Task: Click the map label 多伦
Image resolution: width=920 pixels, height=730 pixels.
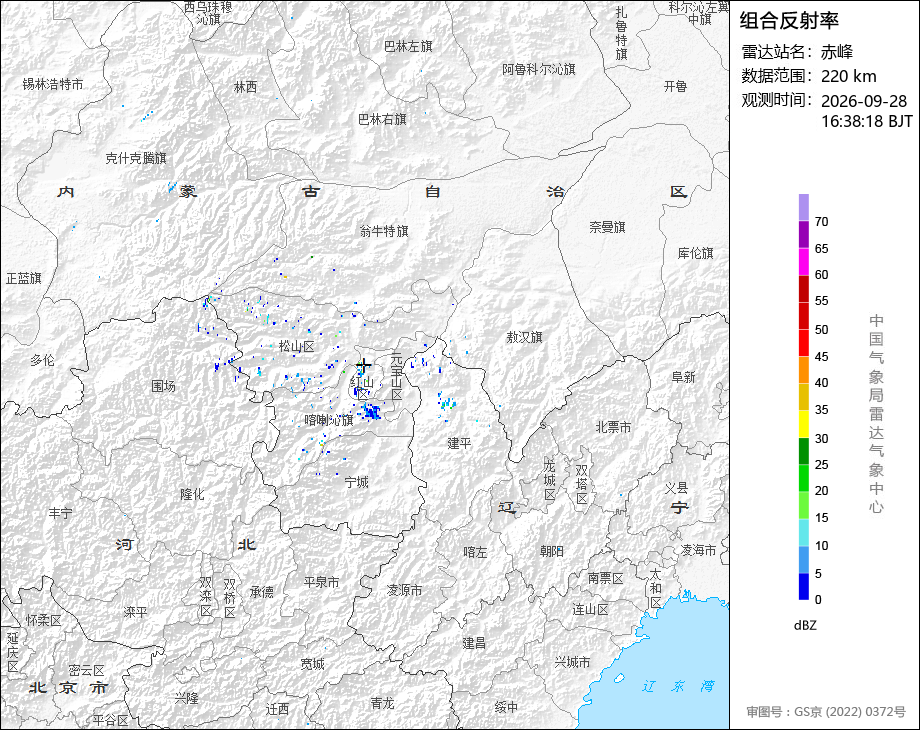Action: 42,360
